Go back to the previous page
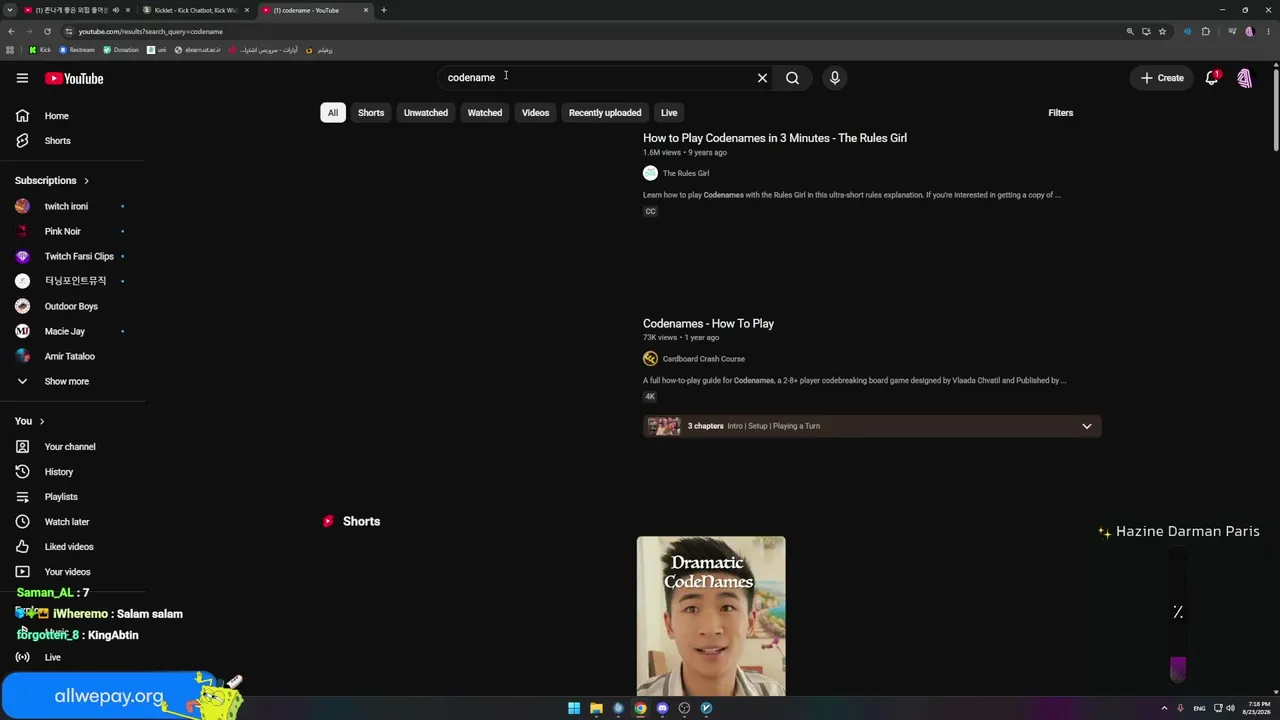Screen dimensions: 1280x720 coord(11,31)
